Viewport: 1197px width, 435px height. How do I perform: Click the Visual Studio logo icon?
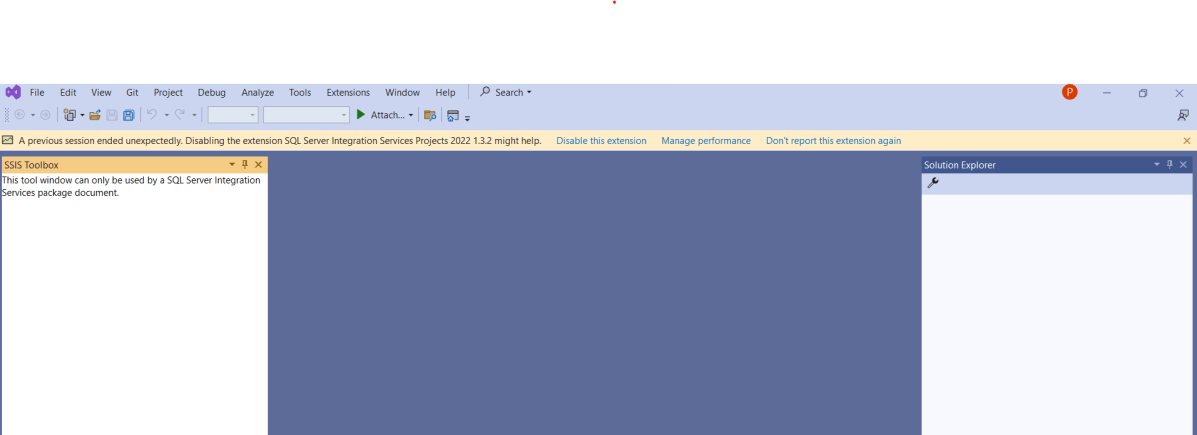coord(13,92)
